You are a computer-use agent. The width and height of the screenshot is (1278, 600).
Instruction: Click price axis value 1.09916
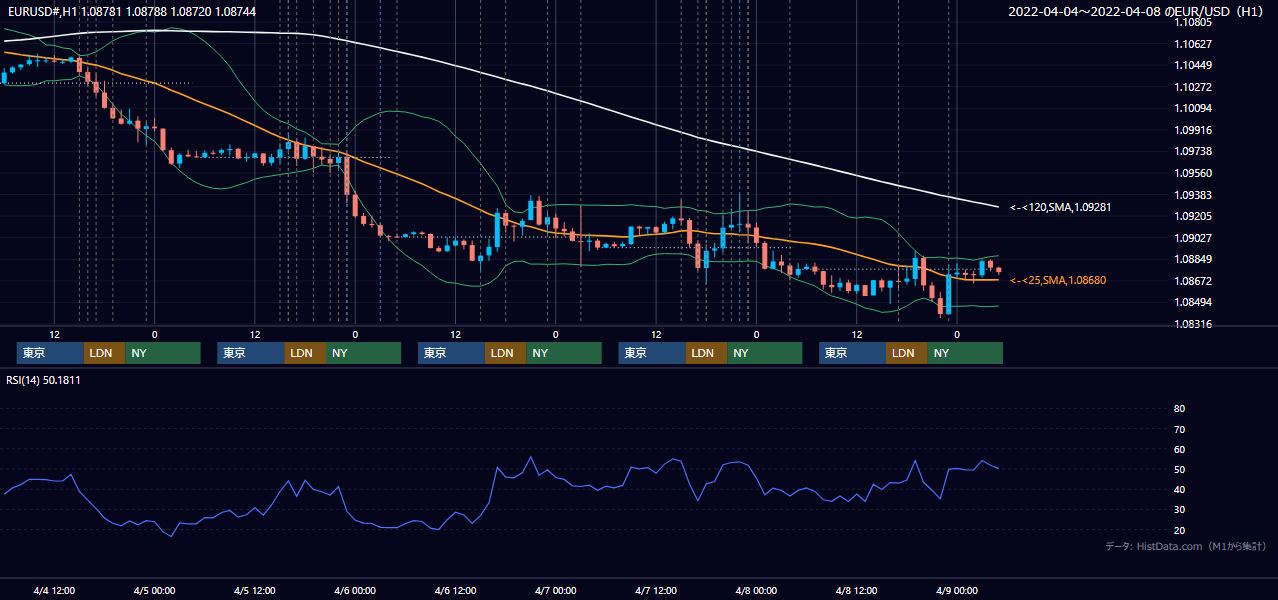tap(1193, 130)
